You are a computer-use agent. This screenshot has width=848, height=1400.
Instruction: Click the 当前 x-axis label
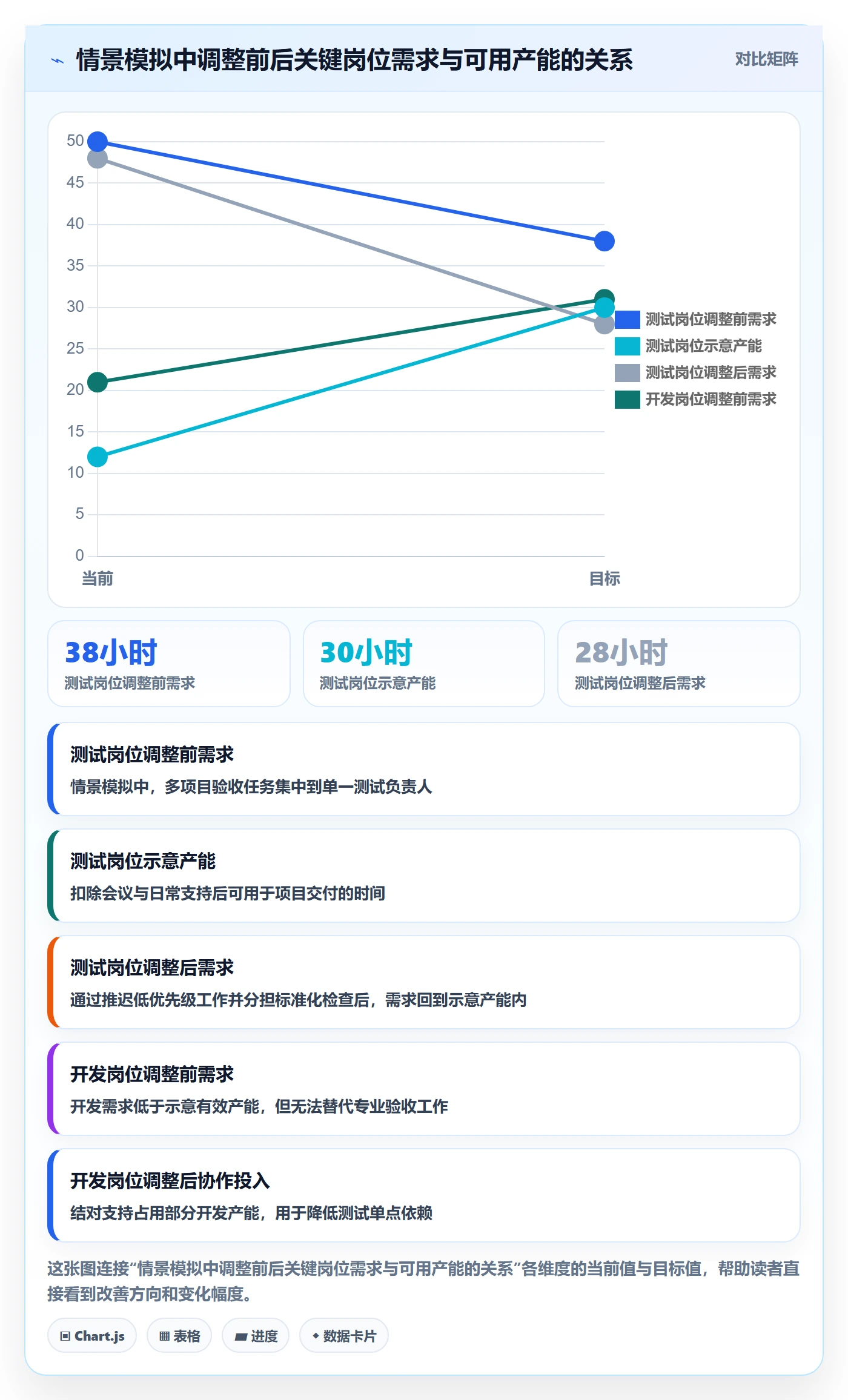(98, 578)
